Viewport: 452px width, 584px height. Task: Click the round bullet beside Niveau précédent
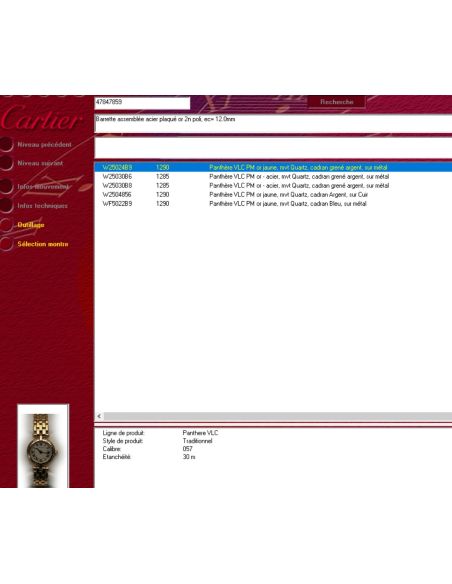coord(6,144)
